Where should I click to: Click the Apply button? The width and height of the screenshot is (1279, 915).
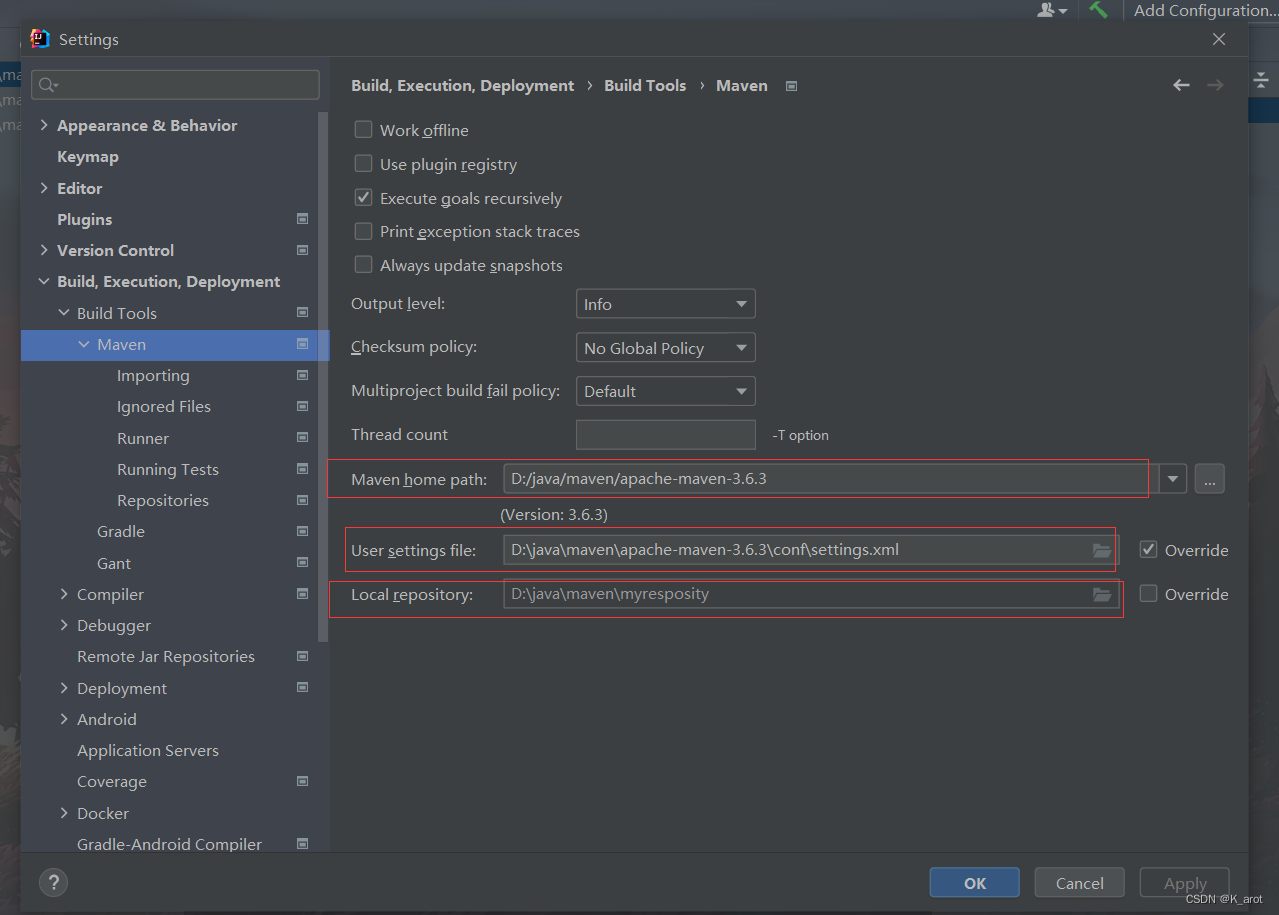coord(1185,883)
